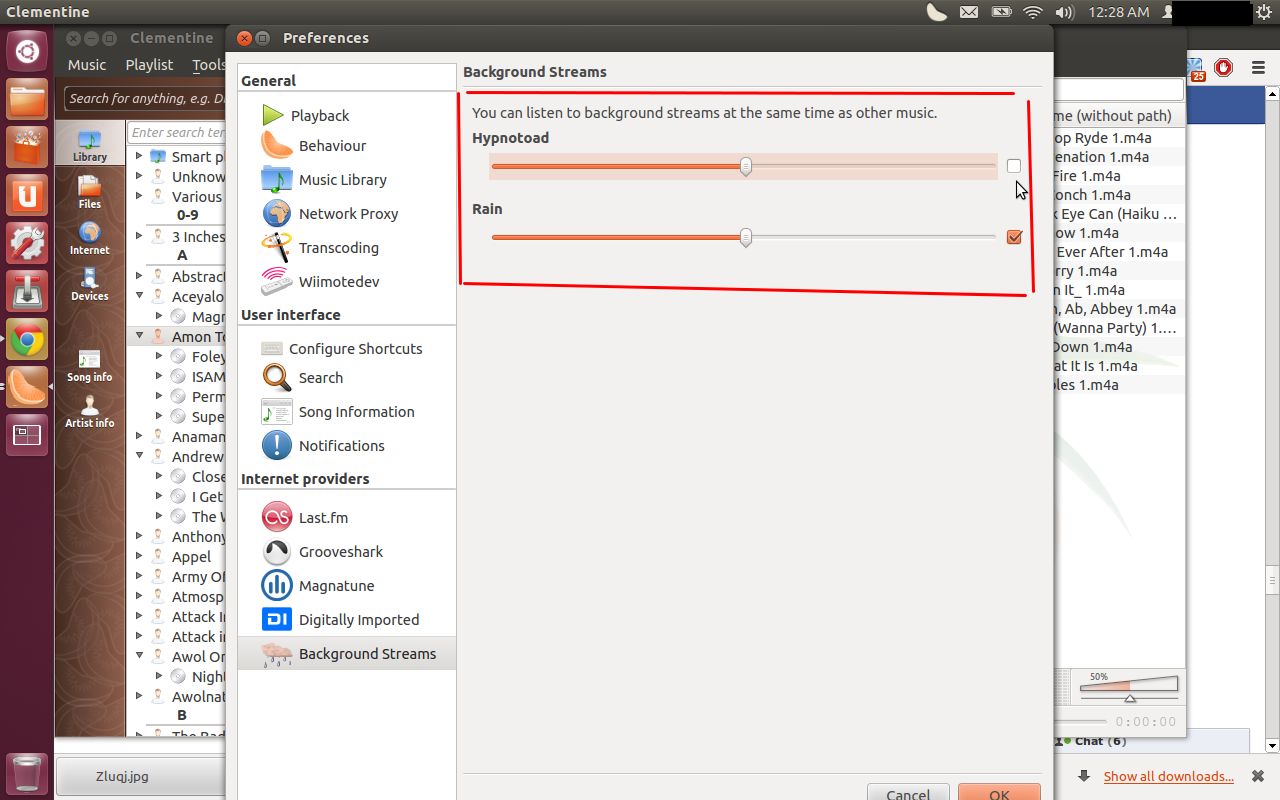The height and width of the screenshot is (800, 1280).
Task: Enable the Hypnotoad background stream
Action: click(1014, 165)
